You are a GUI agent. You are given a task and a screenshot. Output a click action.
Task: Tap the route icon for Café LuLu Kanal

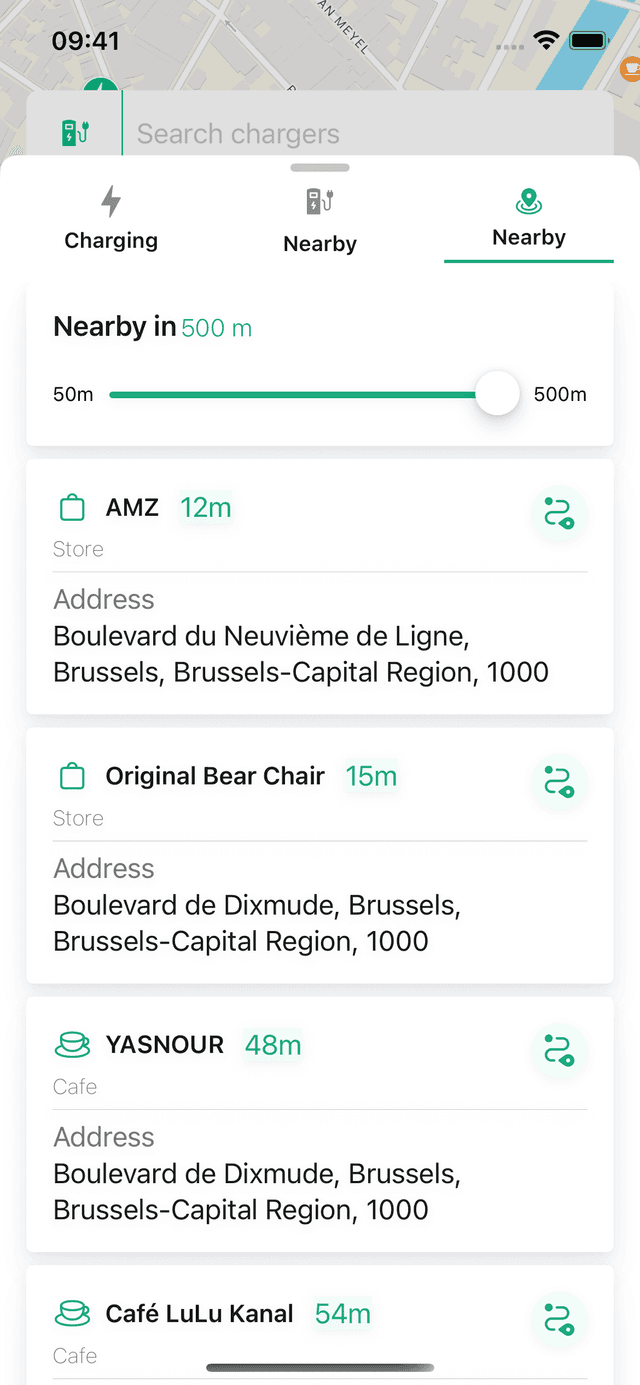pos(558,1319)
